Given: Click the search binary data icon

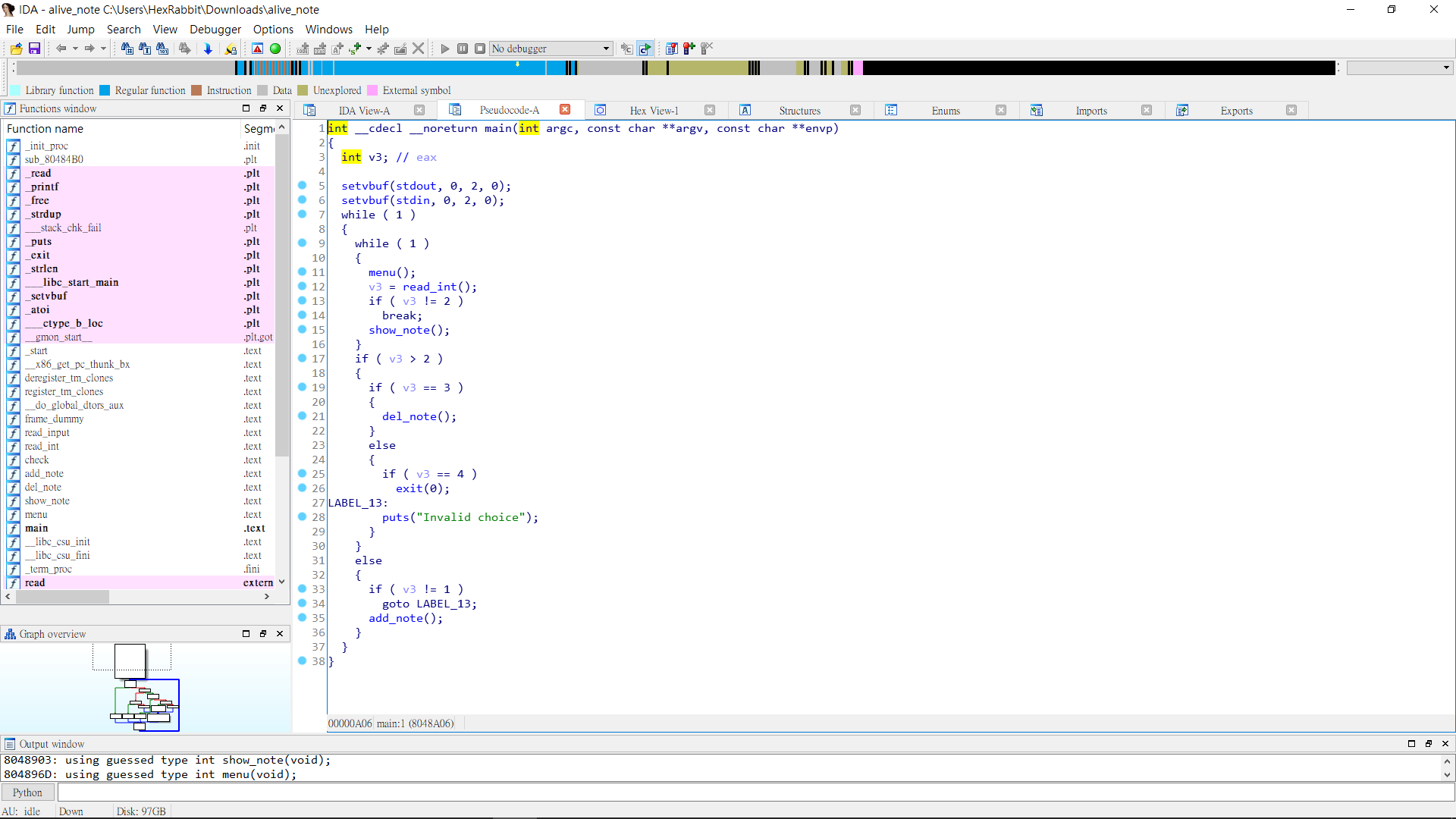Looking at the screenshot, I should pos(162,49).
